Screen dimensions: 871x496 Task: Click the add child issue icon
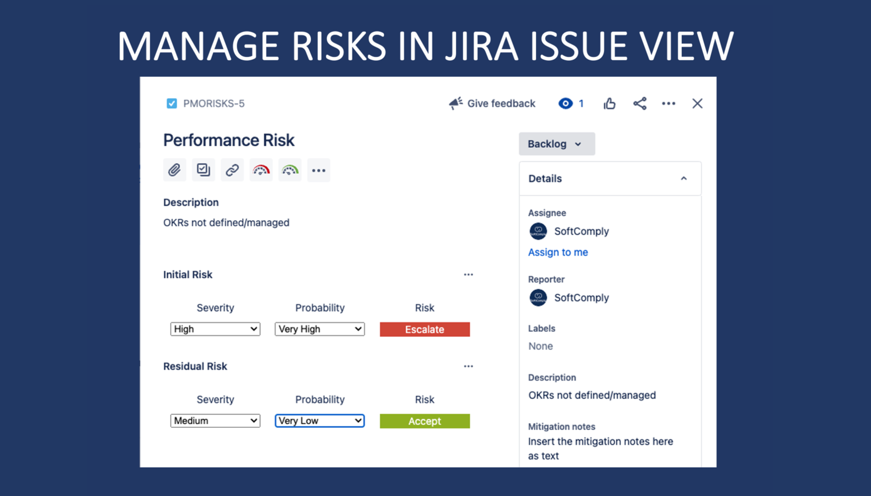(x=203, y=170)
